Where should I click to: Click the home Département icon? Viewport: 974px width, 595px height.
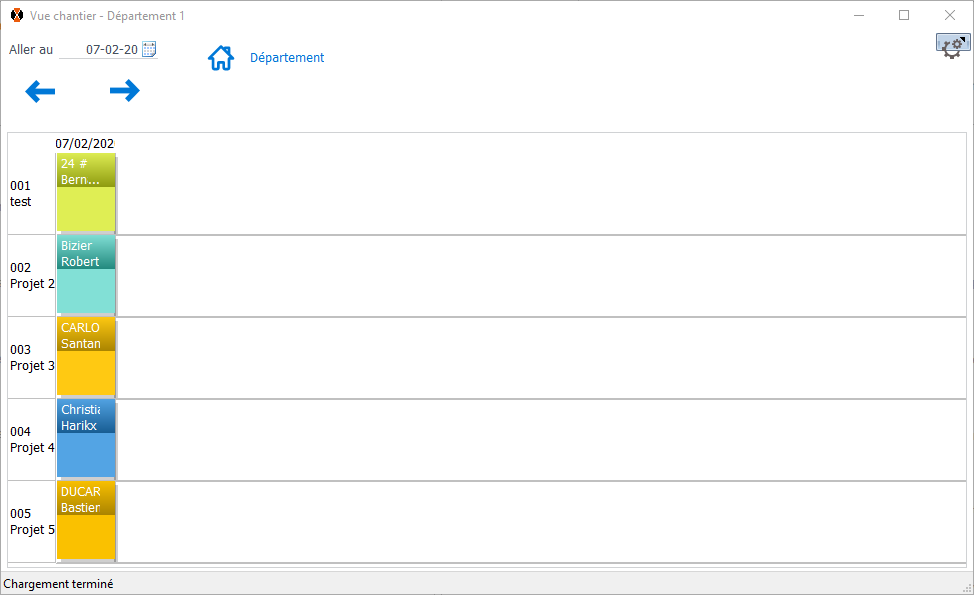[220, 58]
